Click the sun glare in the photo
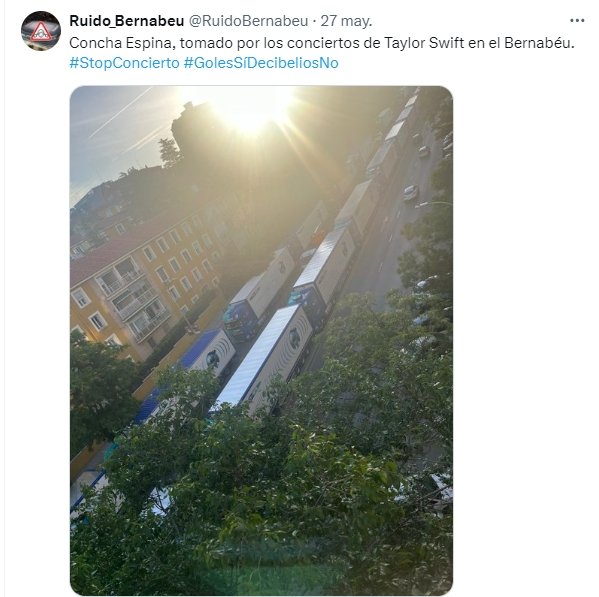This screenshot has height=597, width=599. [x=250, y=109]
